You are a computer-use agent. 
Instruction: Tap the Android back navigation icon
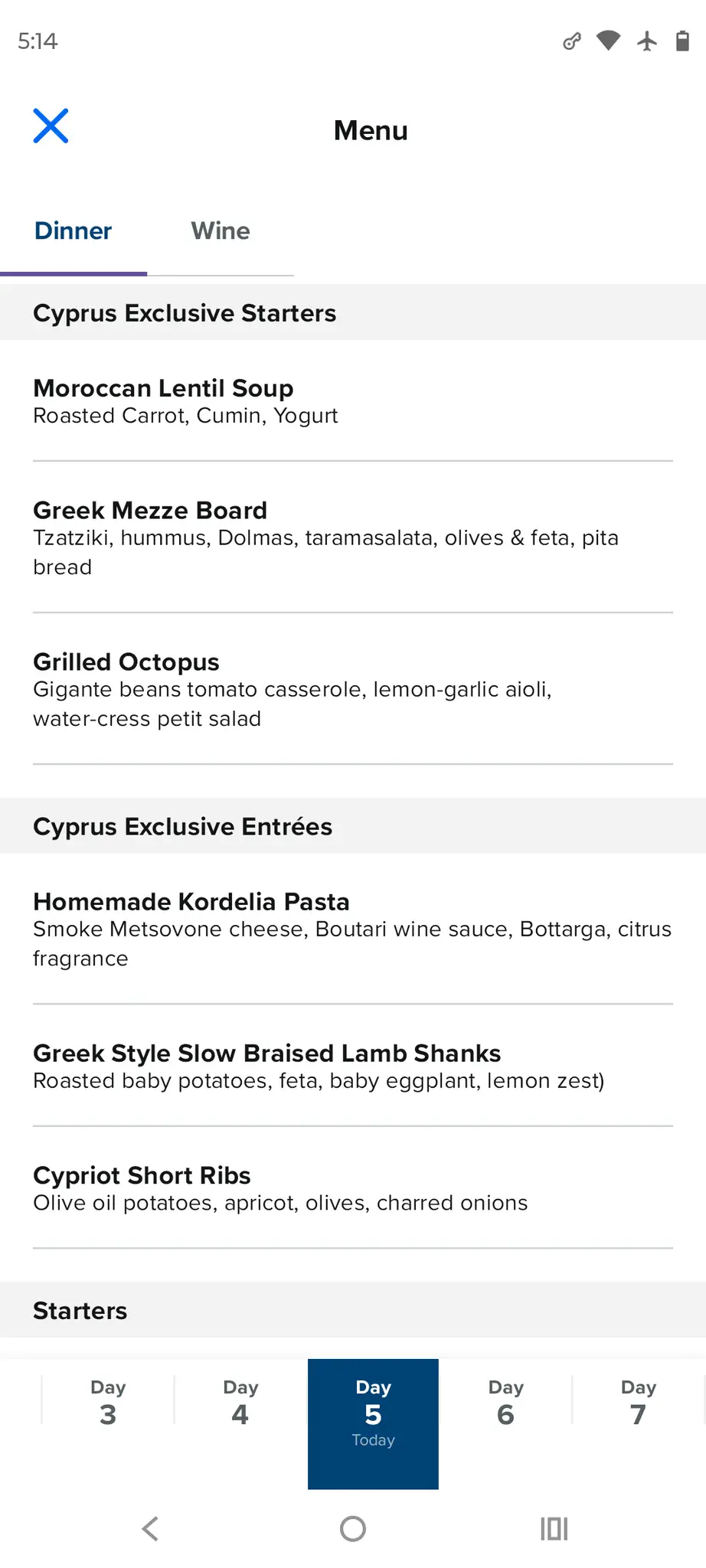click(150, 1529)
